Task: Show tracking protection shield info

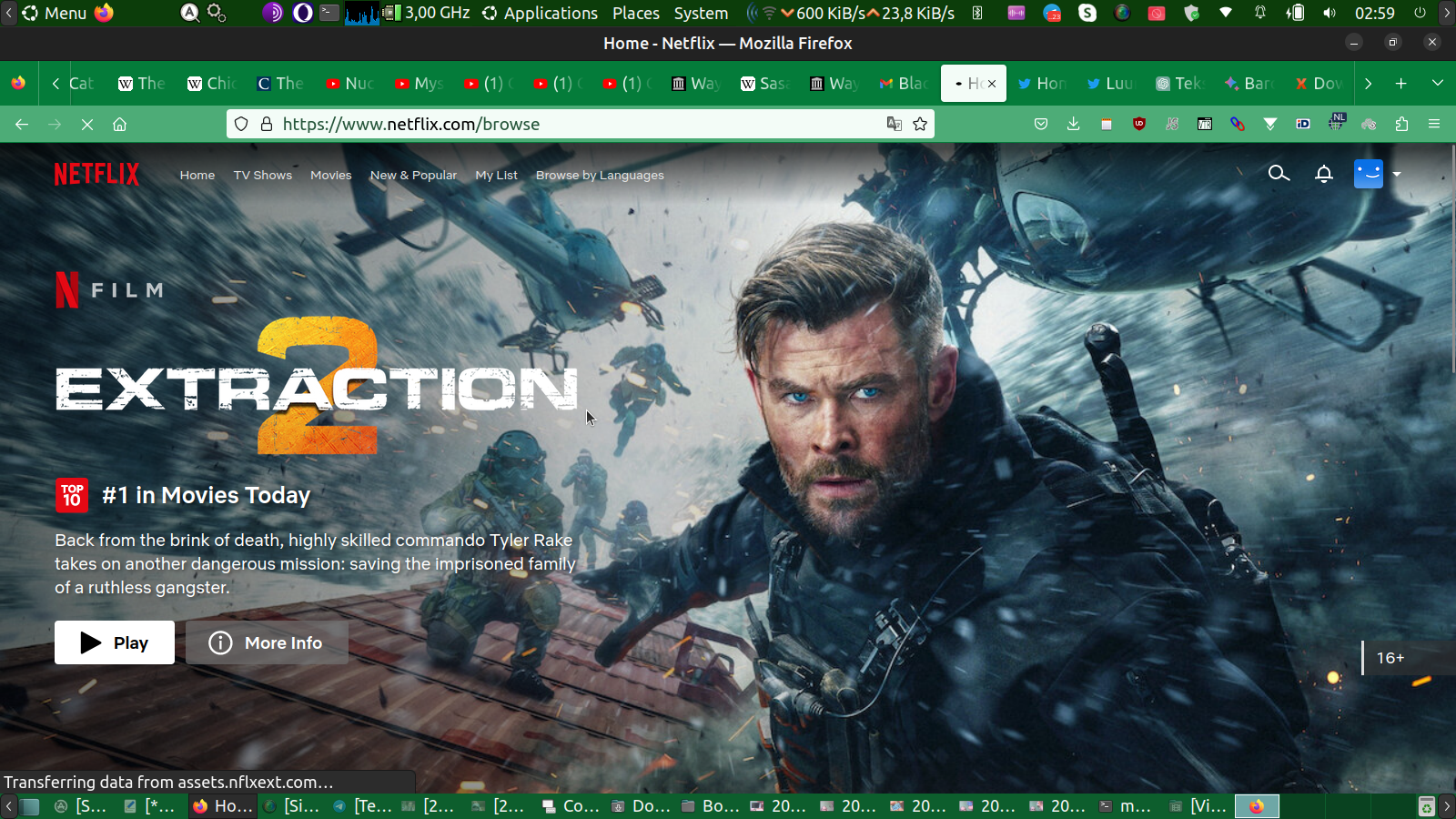Action: tap(241, 124)
